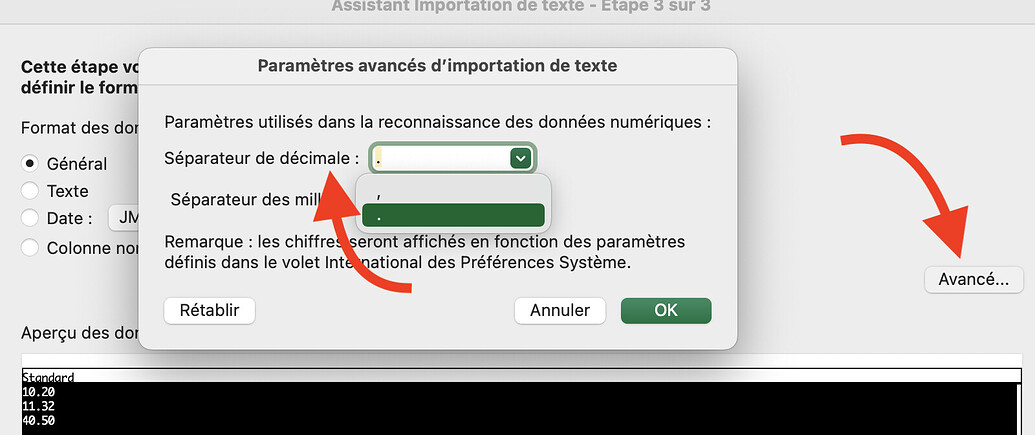Select the Colonne non distribuée radio button
Viewport: 1035px width, 435px height.
31,247
